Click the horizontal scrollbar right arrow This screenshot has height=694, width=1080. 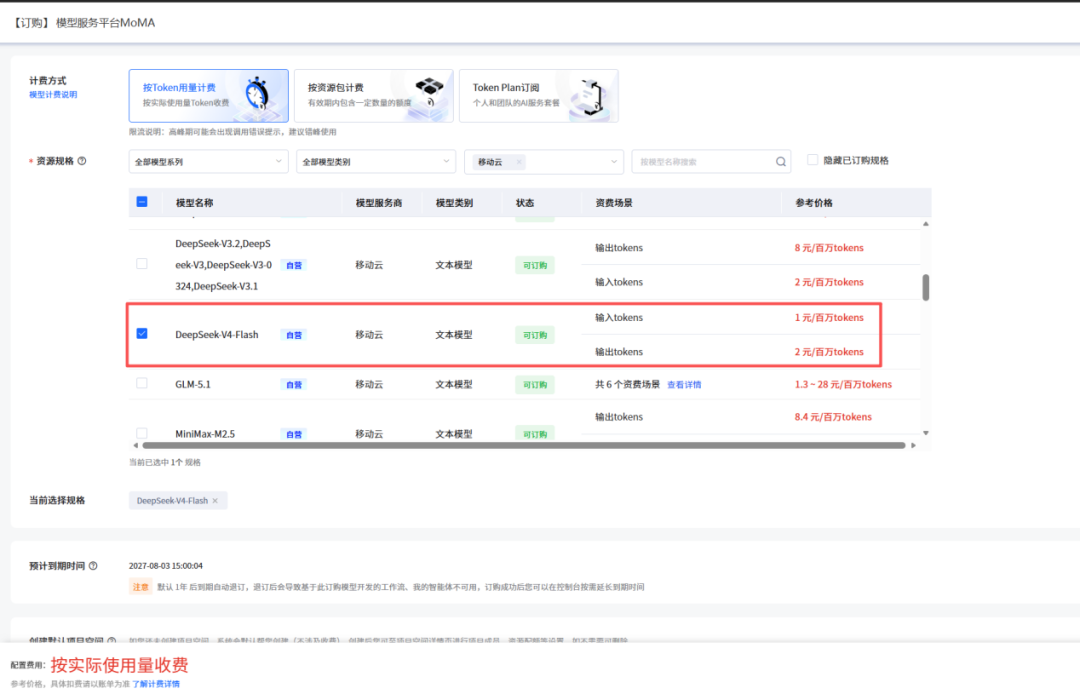[913, 445]
